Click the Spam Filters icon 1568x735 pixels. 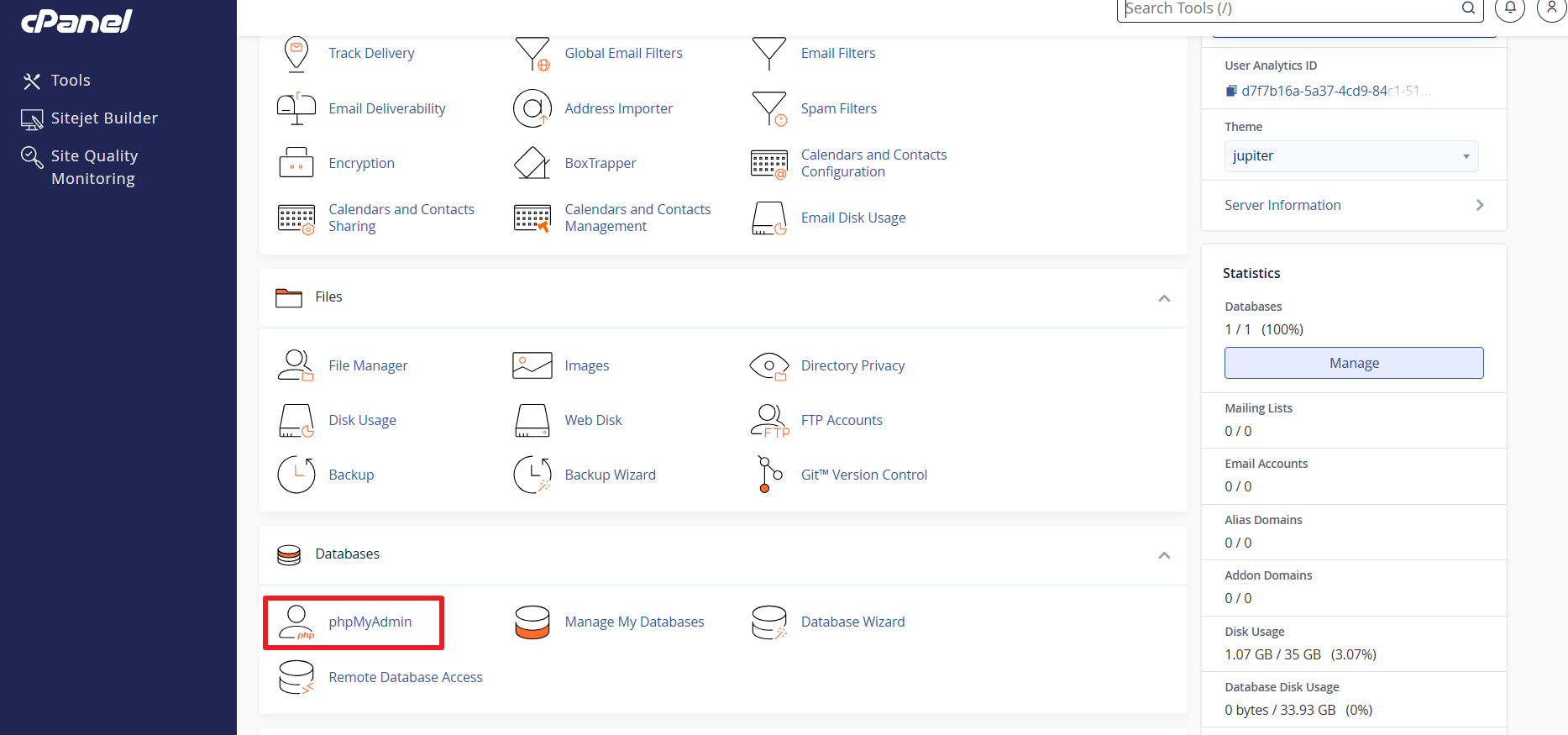click(x=769, y=108)
